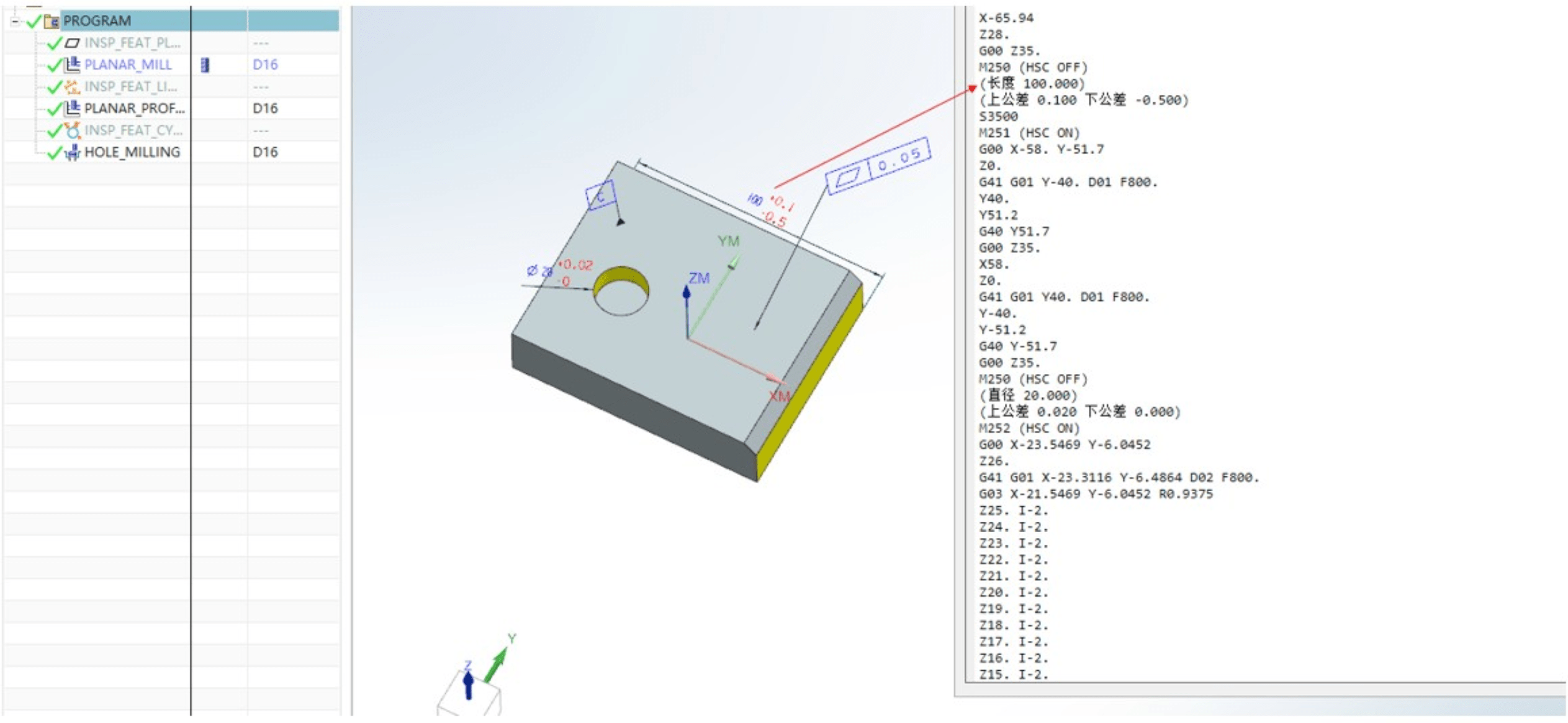Image resolution: width=1568 pixels, height=723 pixels.
Task: Click listing line 'G00 X-58. Y-51.7'
Action: [x=1041, y=149]
